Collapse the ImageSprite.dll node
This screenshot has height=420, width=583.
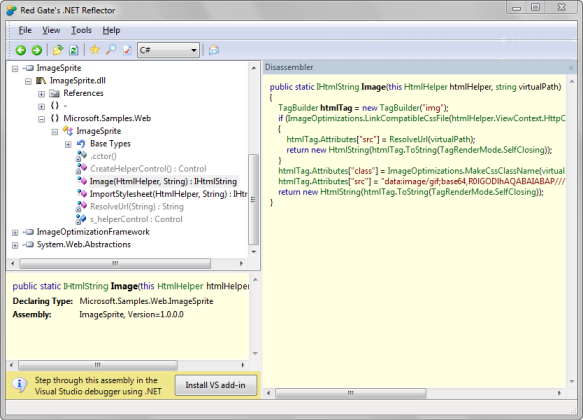coord(28,81)
